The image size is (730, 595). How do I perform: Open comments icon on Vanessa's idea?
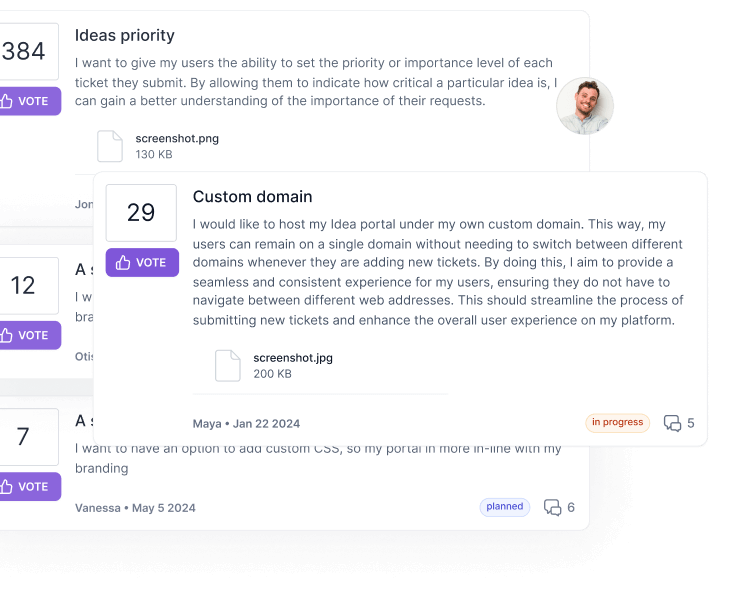point(553,507)
